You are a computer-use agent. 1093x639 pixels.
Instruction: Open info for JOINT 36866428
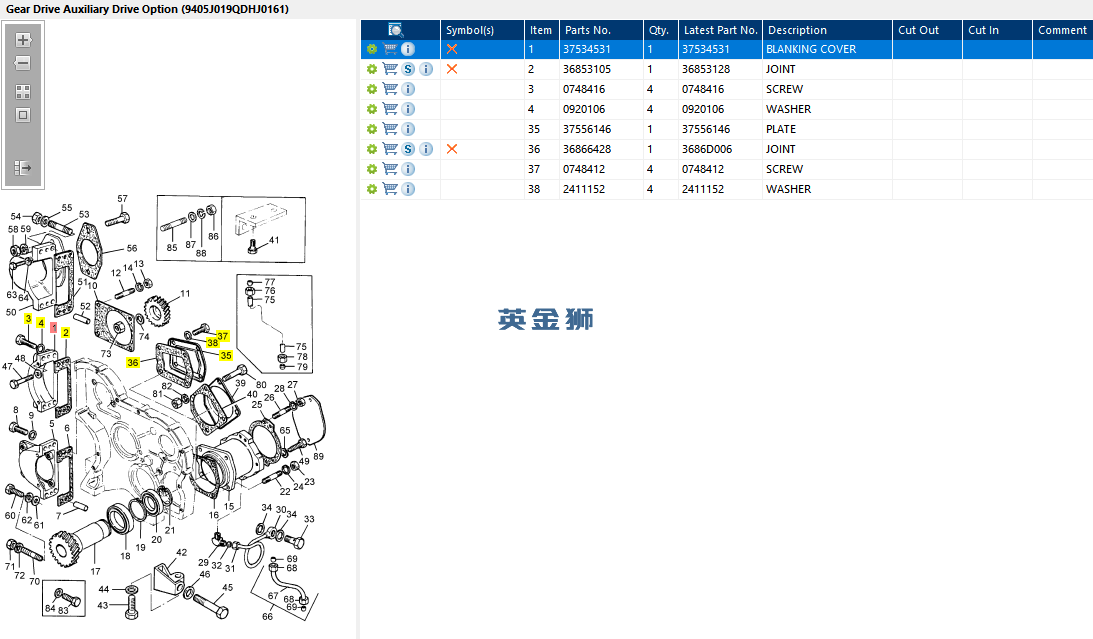426,149
